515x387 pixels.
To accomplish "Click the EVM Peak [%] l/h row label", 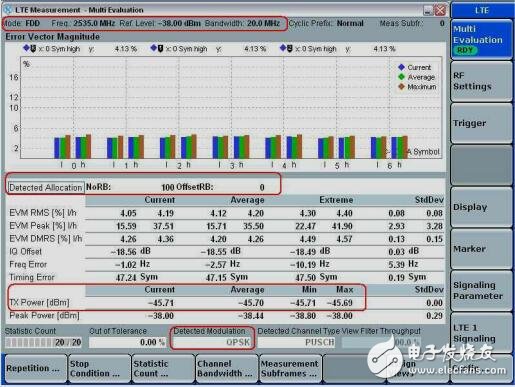I will point(43,226).
